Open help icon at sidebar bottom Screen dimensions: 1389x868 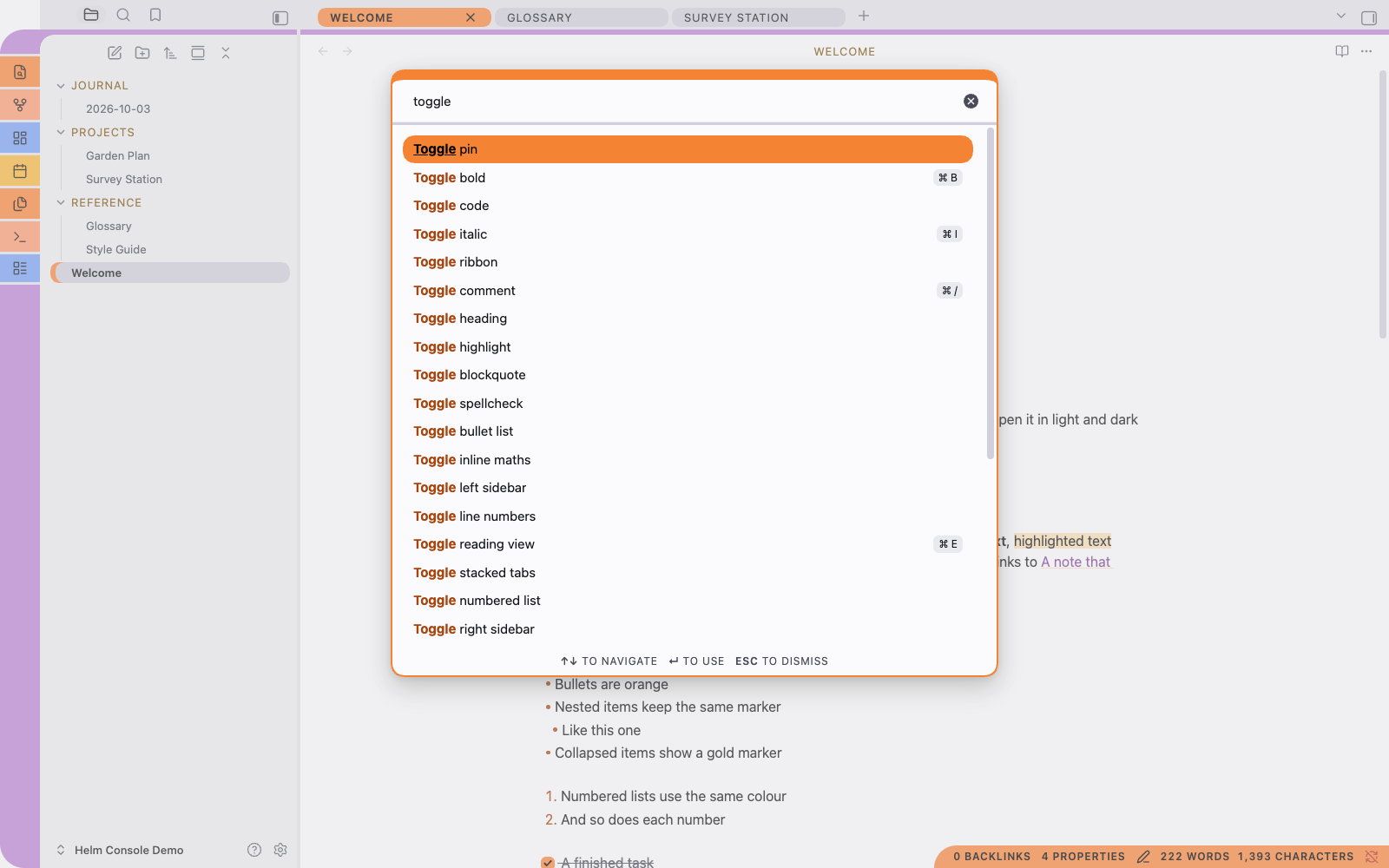[254, 850]
